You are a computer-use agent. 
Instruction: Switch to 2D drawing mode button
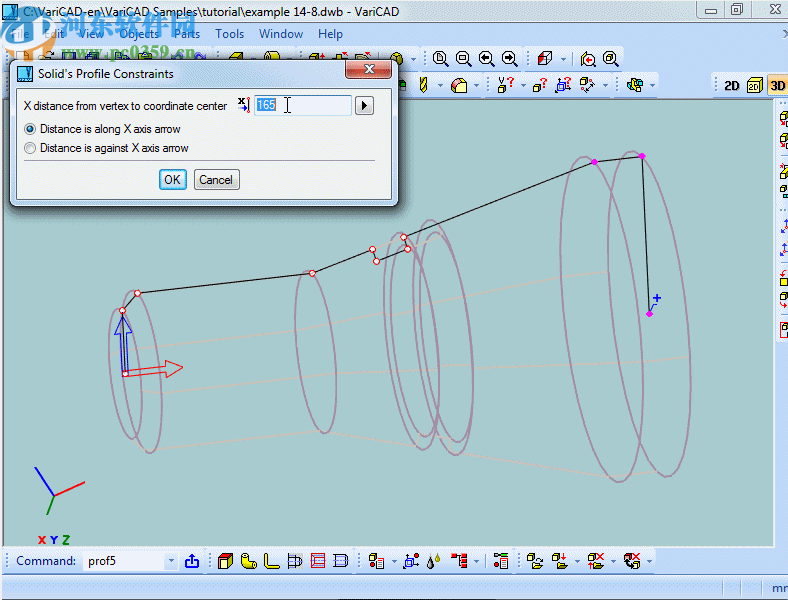click(x=732, y=86)
